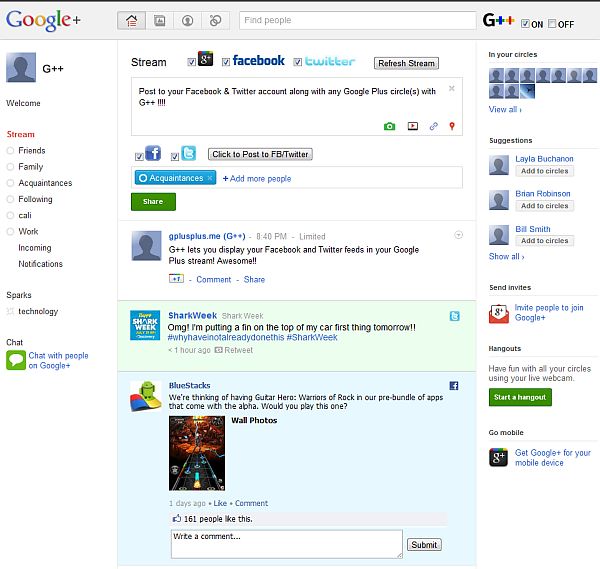Image resolution: width=600 pixels, height=569 pixels.
Task: Click the Retweet icon on SharkWeek tweet
Action: (x=218, y=350)
